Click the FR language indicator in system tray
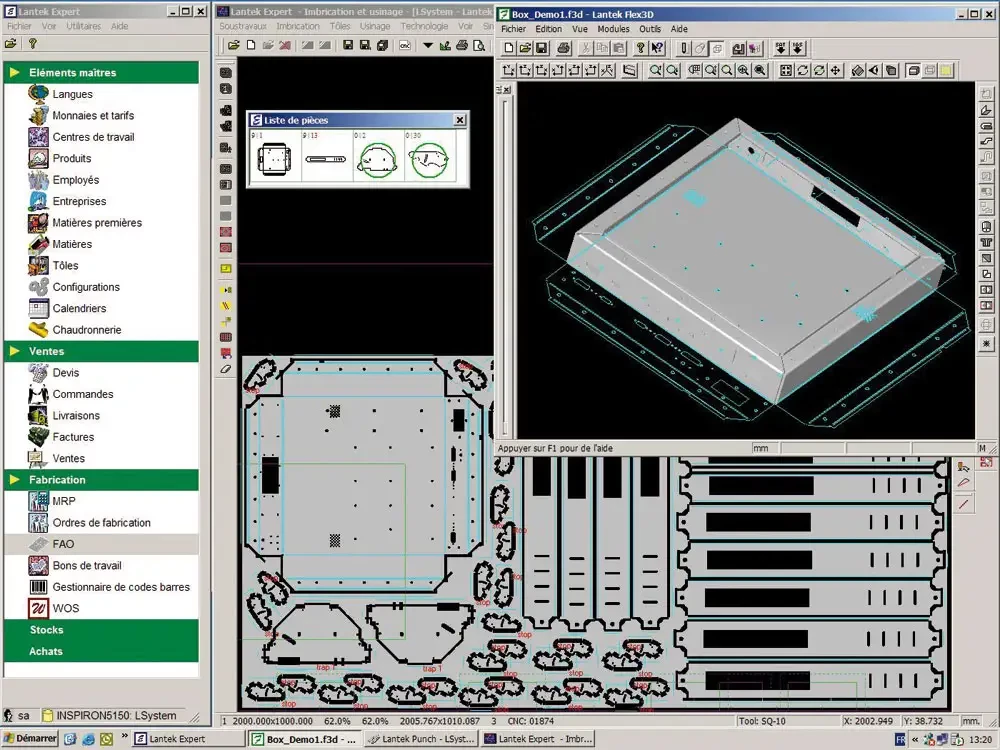Viewport: 1000px width, 750px height. click(x=900, y=740)
